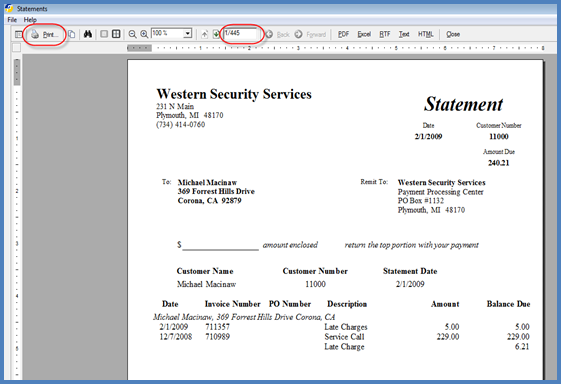The image size is (561, 384).
Task: Zoom out with the minus magnifier
Action: click(x=132, y=34)
